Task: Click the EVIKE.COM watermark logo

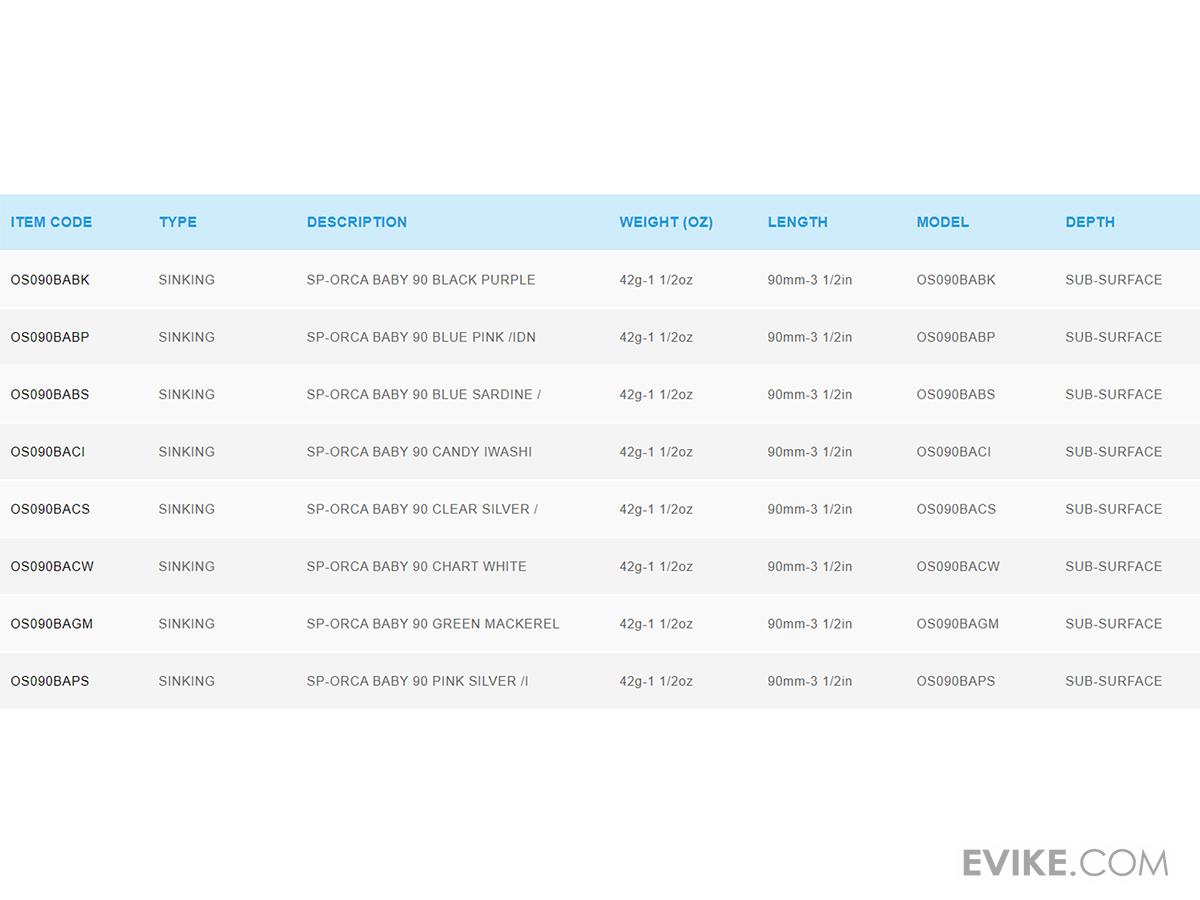Action: click(1065, 862)
